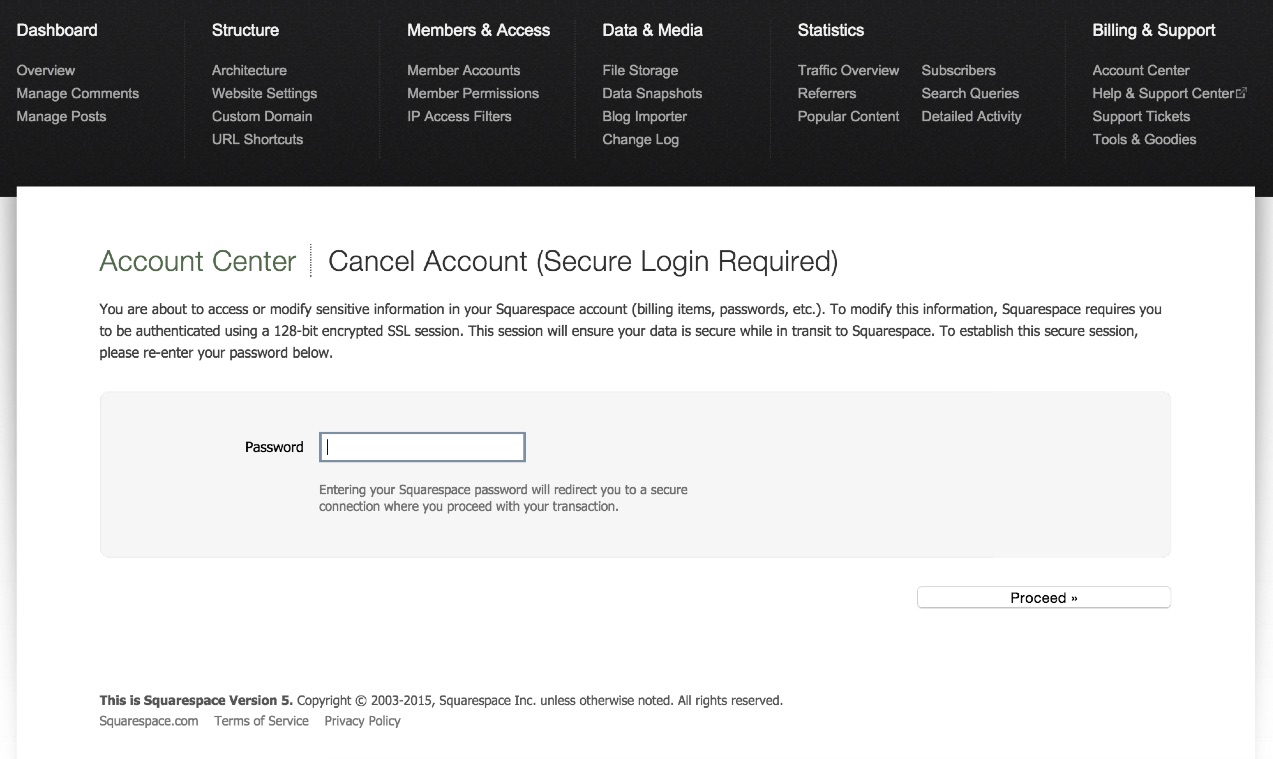Select Detailed Activity under Statistics

click(x=971, y=116)
